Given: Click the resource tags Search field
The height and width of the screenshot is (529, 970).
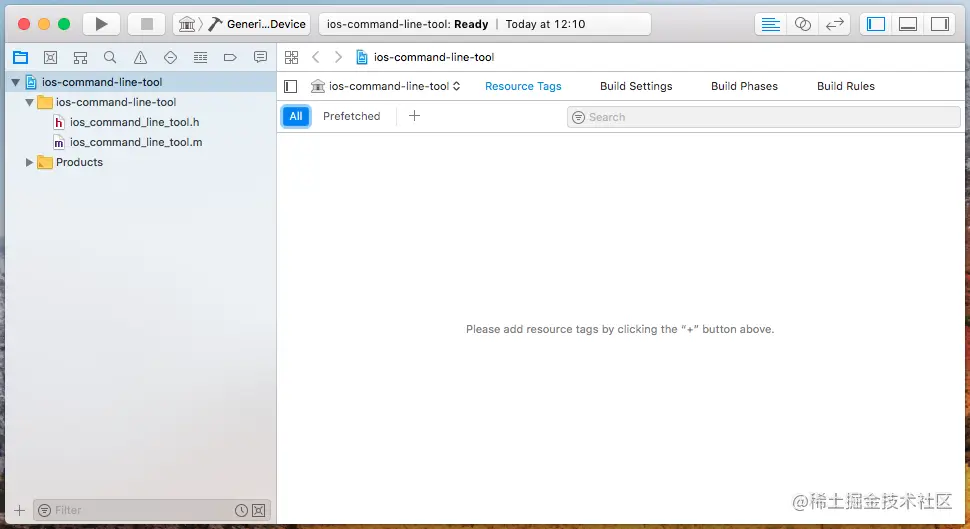Looking at the screenshot, I should (763, 117).
